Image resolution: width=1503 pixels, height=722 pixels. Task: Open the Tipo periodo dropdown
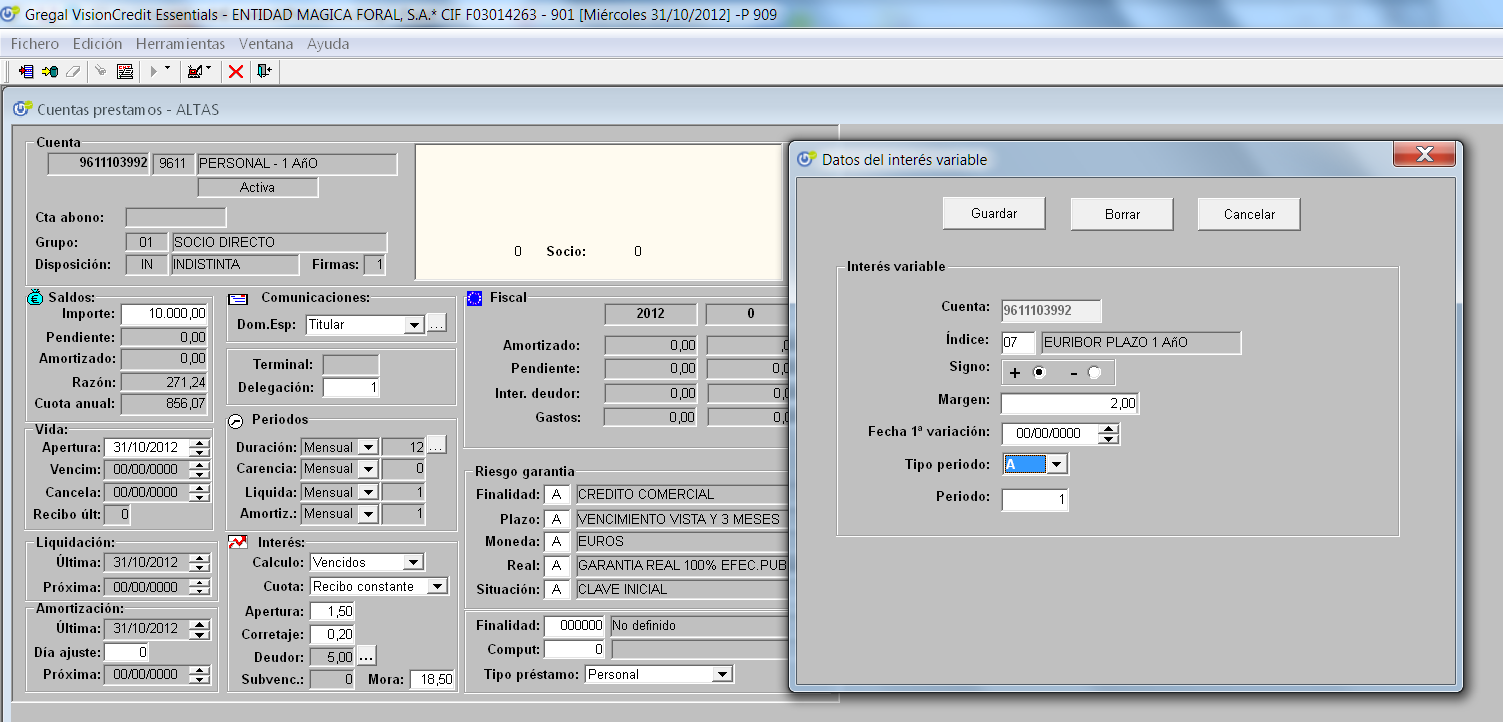[x=1057, y=464]
